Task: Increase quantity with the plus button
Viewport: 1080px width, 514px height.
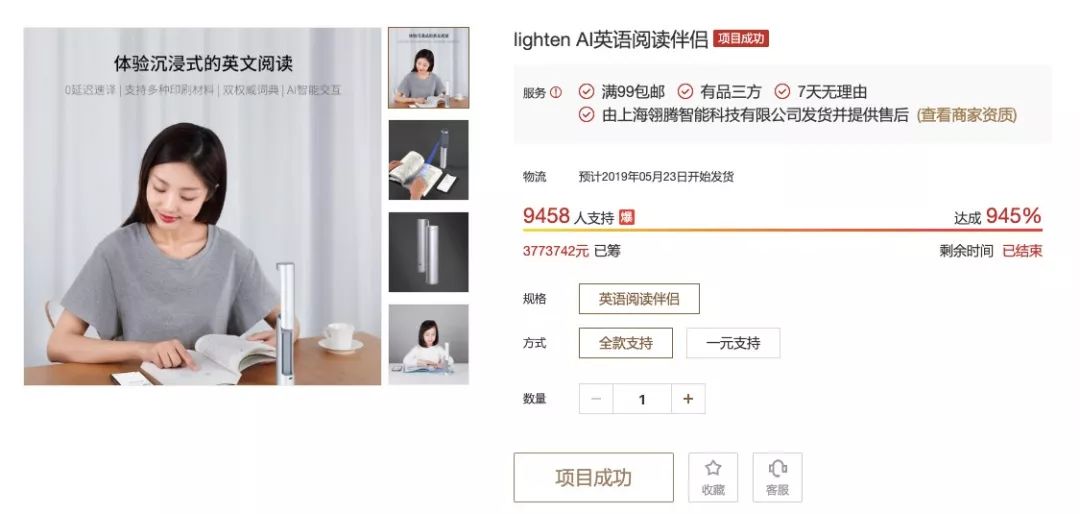Action: [687, 399]
